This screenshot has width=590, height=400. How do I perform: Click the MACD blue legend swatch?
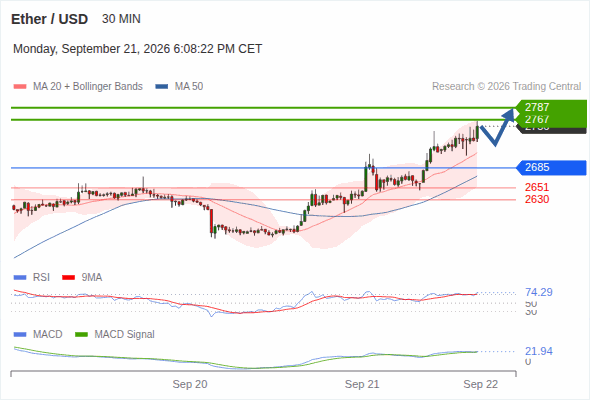(20, 335)
